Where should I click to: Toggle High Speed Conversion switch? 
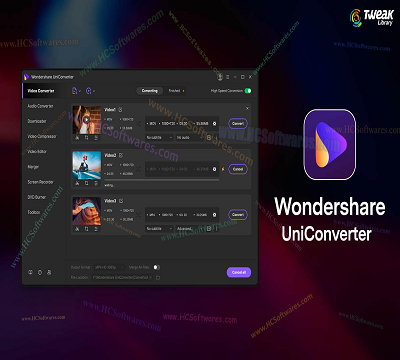(x=248, y=91)
